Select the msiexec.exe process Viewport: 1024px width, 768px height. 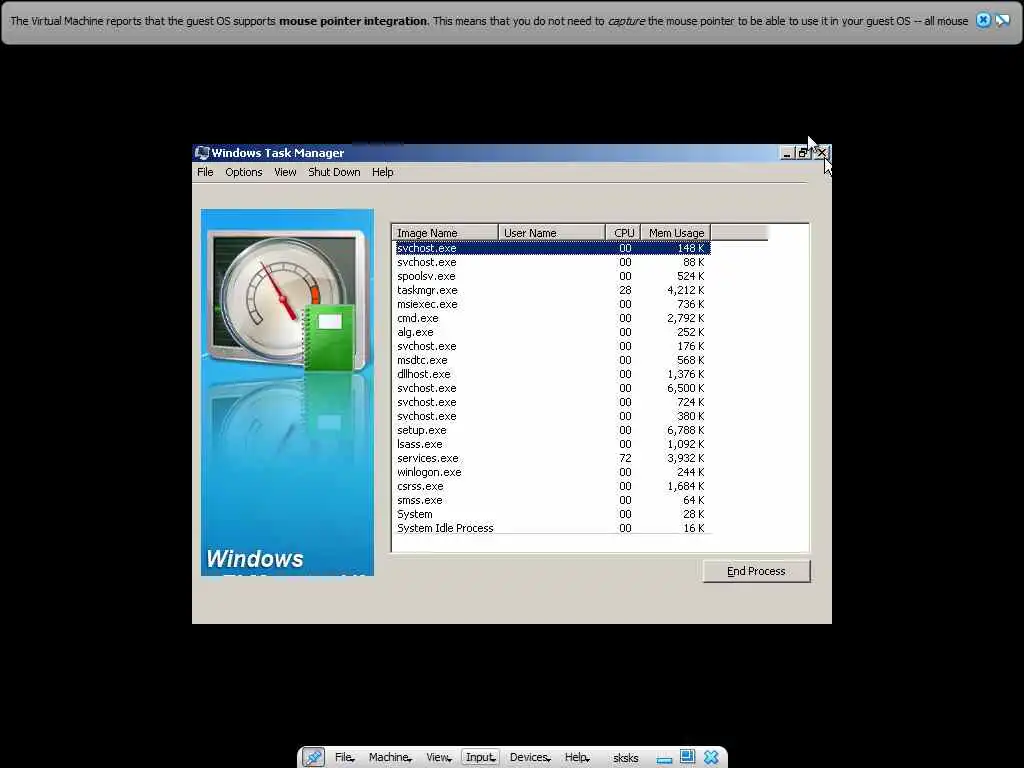pyautogui.click(x=552, y=304)
